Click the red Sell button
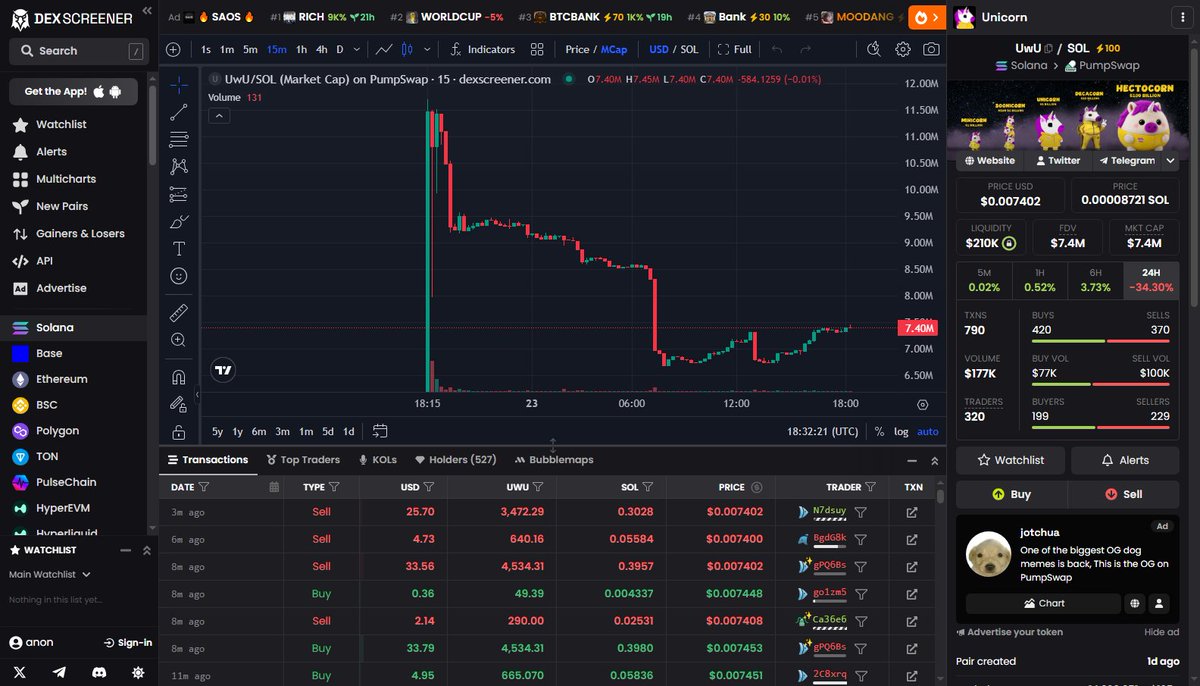Screen dimensions: 1200x686 pos(1124,494)
